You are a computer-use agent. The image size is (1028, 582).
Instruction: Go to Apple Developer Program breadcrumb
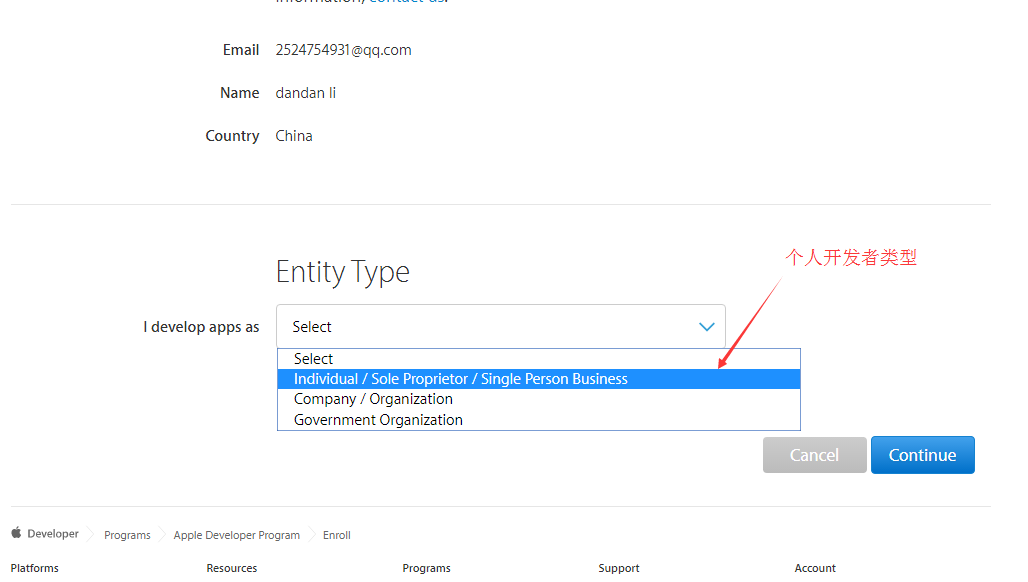(x=236, y=535)
